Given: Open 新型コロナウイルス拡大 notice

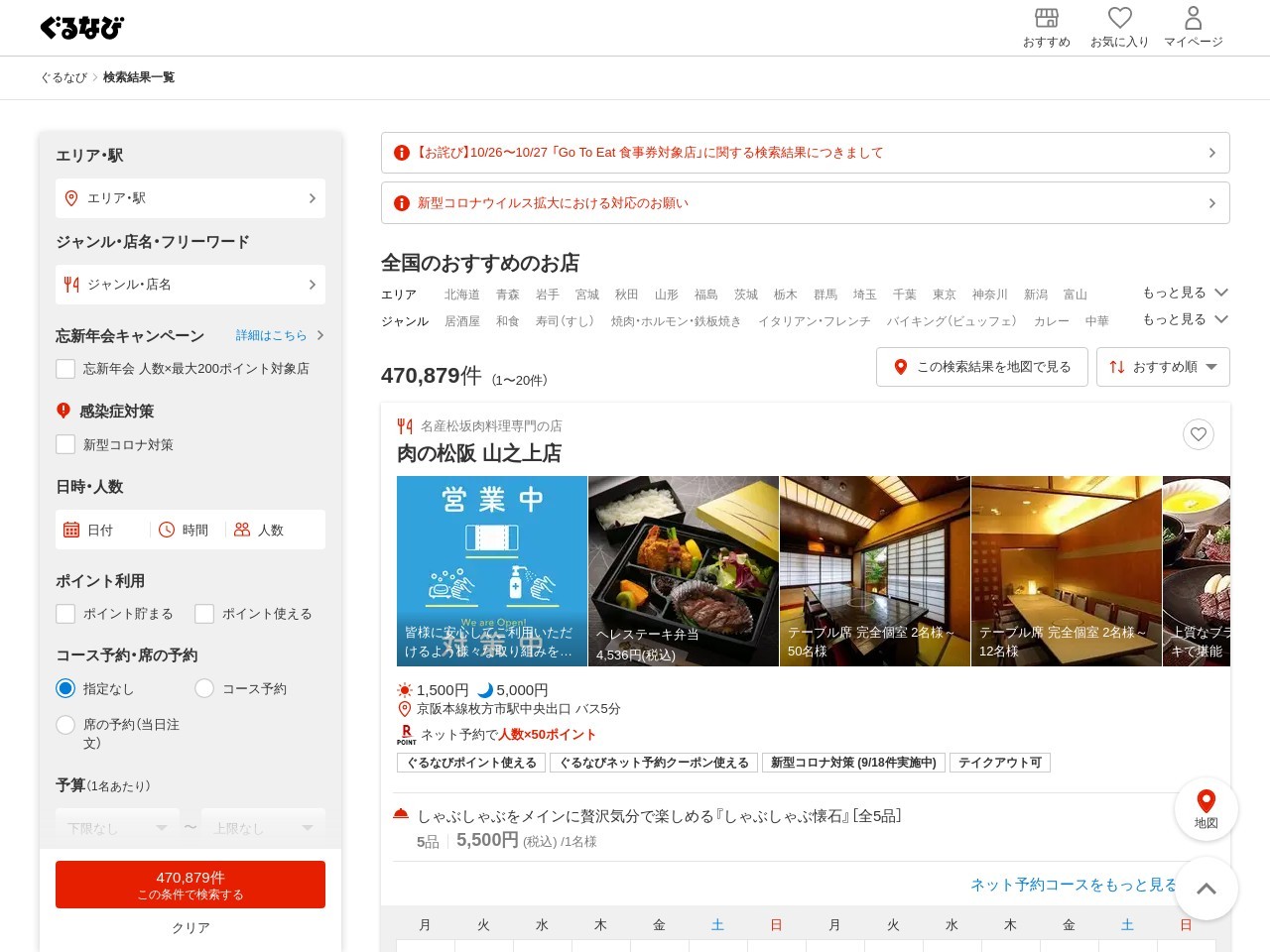Looking at the screenshot, I should 806,203.
